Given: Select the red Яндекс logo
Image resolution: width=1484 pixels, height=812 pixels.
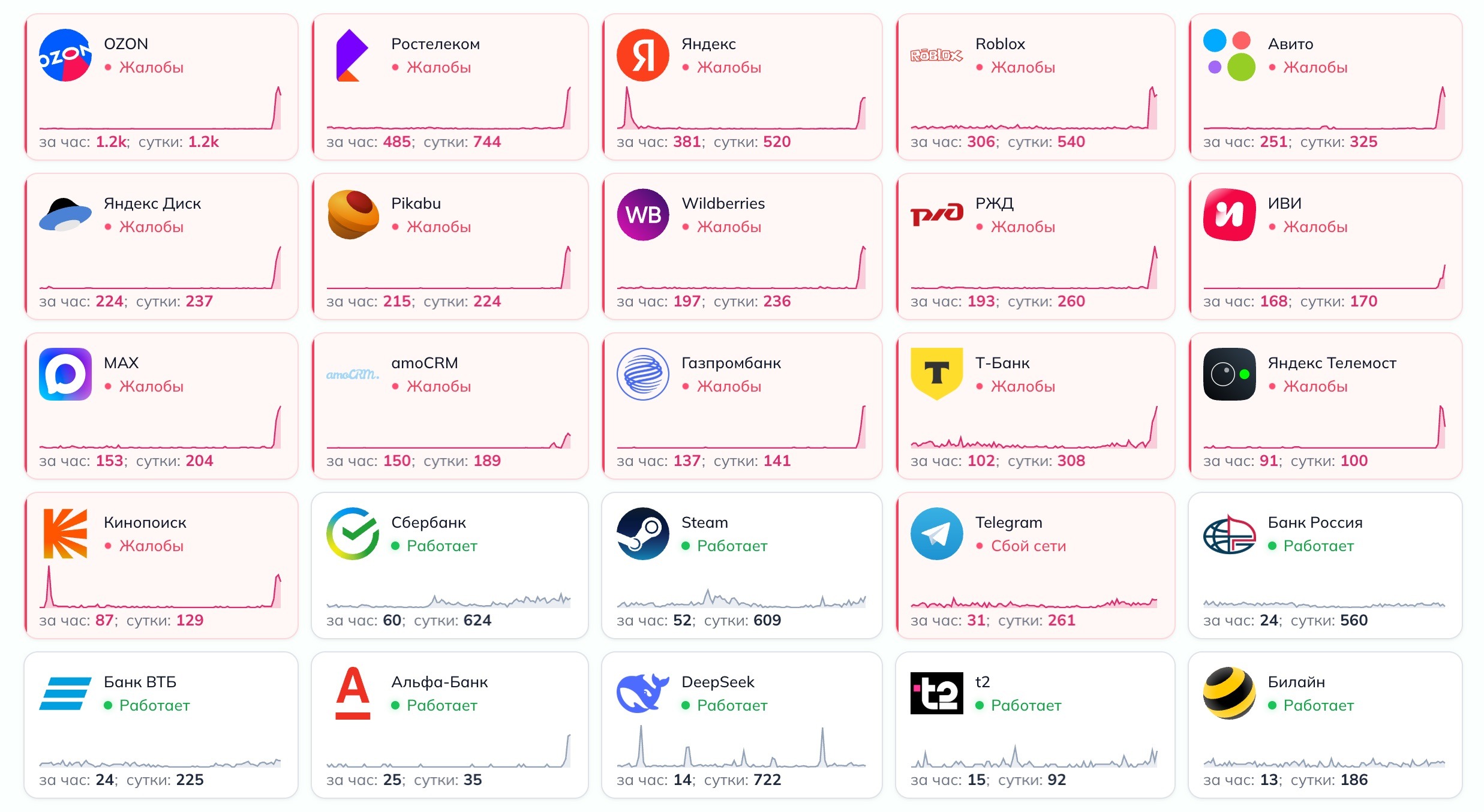Looking at the screenshot, I should (x=642, y=55).
